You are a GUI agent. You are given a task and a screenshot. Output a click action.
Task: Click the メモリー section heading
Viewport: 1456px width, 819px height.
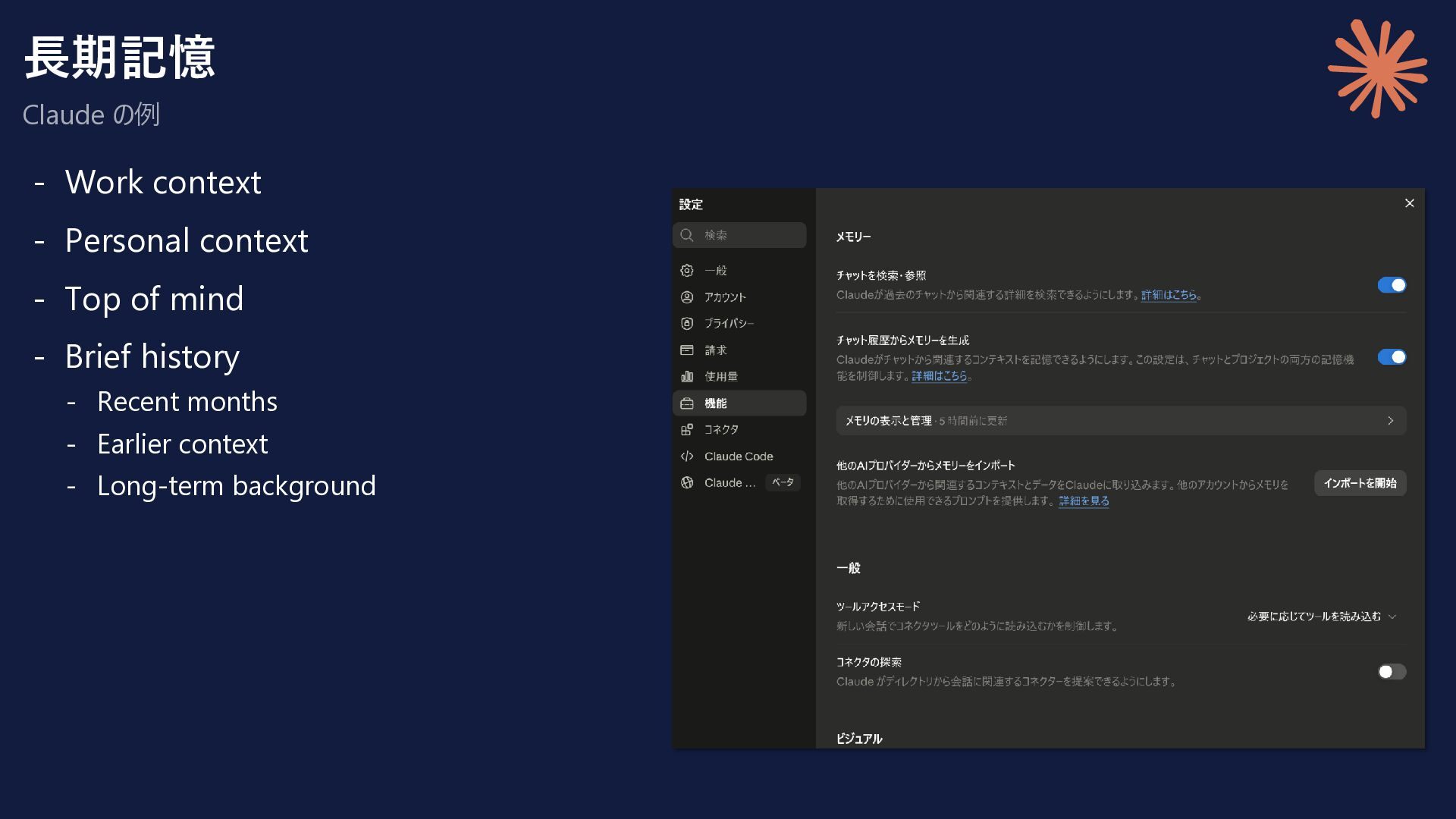[x=853, y=237]
